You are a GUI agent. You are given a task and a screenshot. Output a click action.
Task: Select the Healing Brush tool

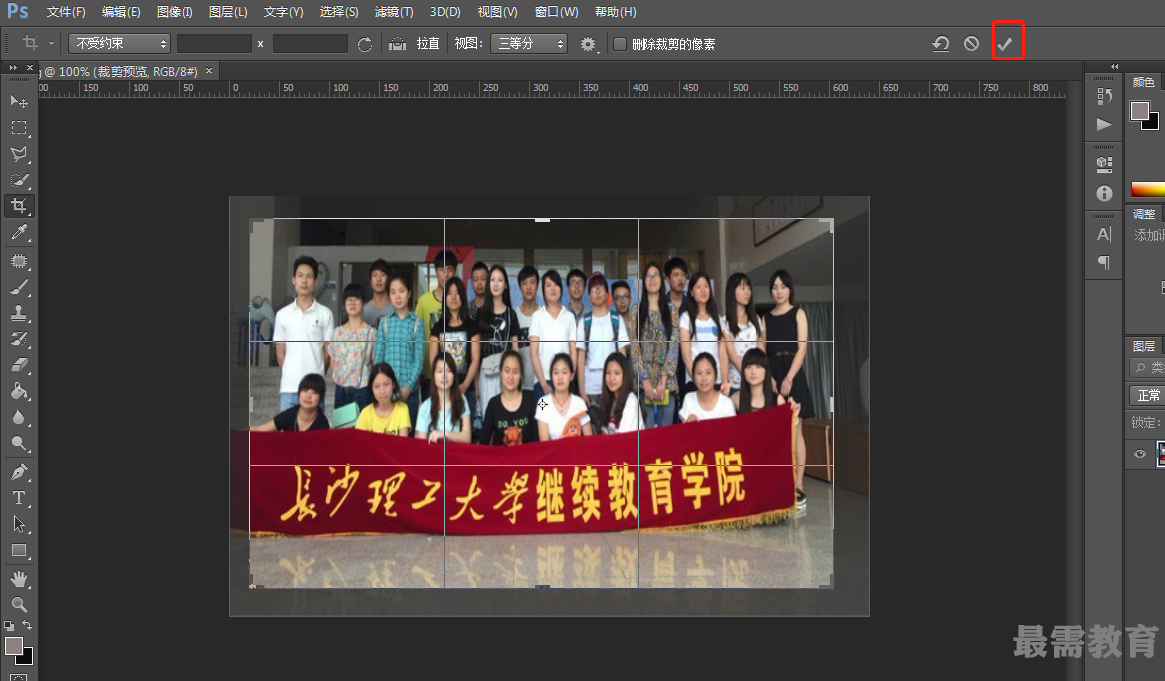pos(19,261)
